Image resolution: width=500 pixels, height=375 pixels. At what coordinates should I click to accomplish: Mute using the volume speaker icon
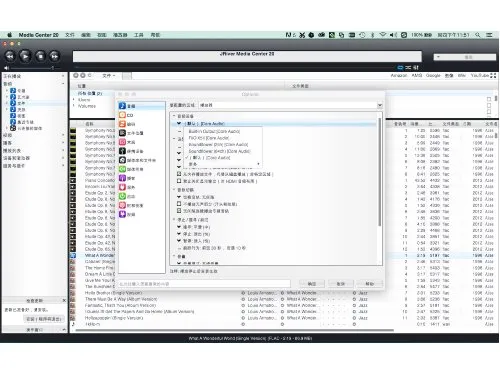pos(6,68)
